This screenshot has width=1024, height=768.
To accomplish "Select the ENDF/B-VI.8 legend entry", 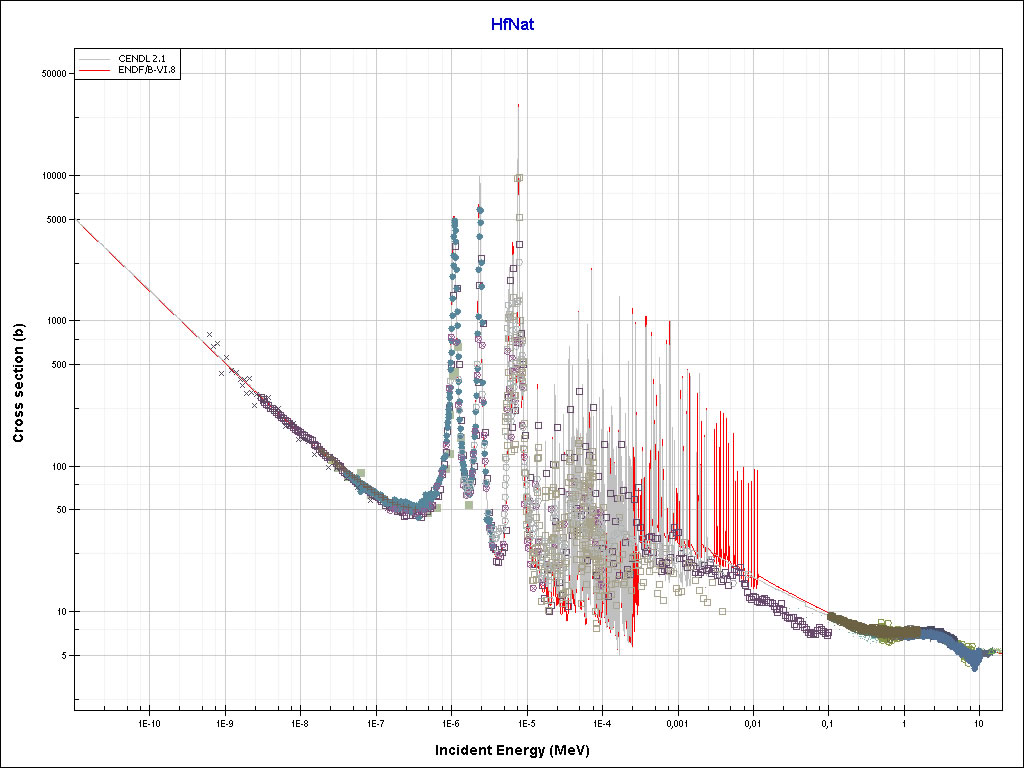I will point(147,71).
